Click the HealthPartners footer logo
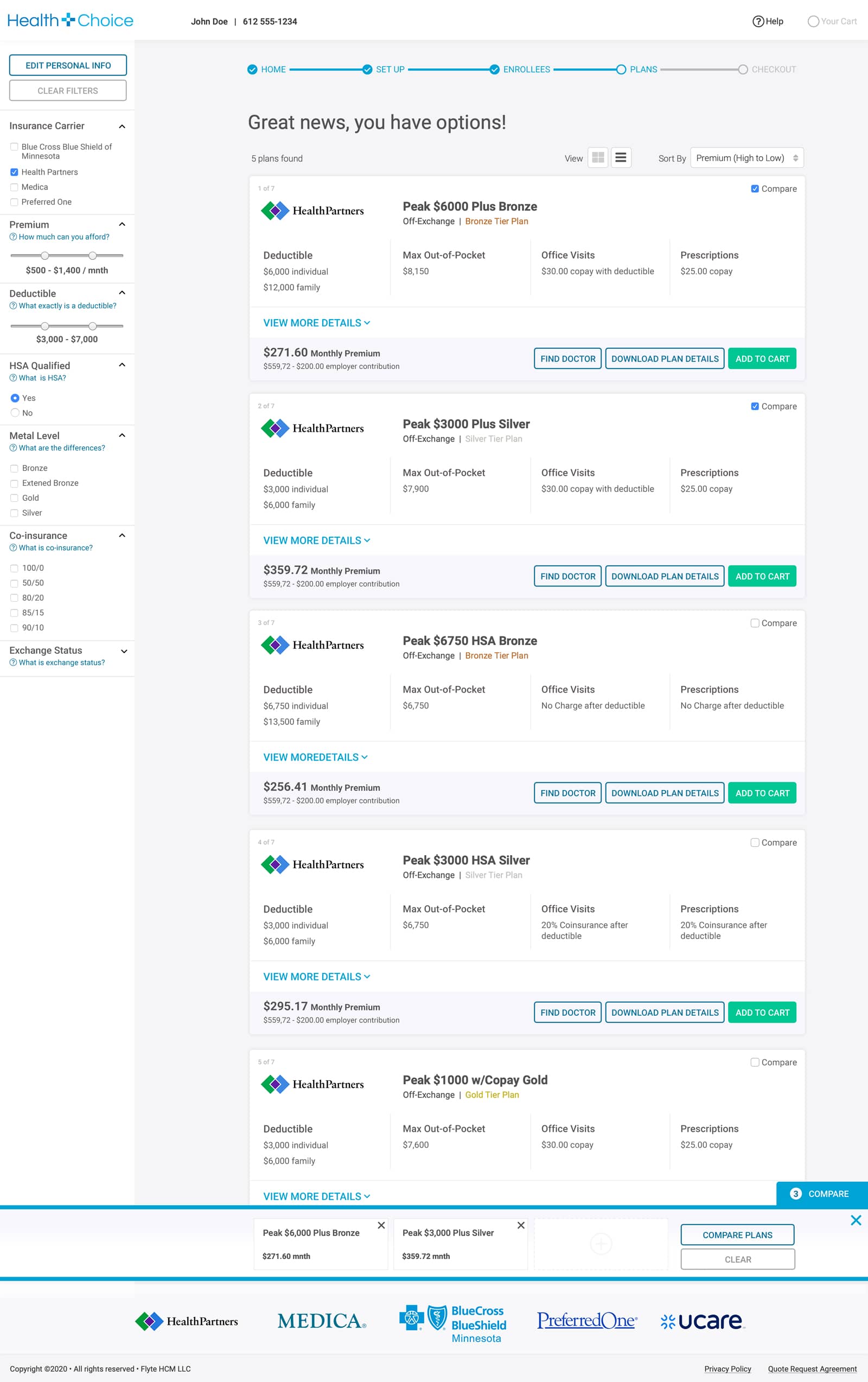 tap(187, 1321)
